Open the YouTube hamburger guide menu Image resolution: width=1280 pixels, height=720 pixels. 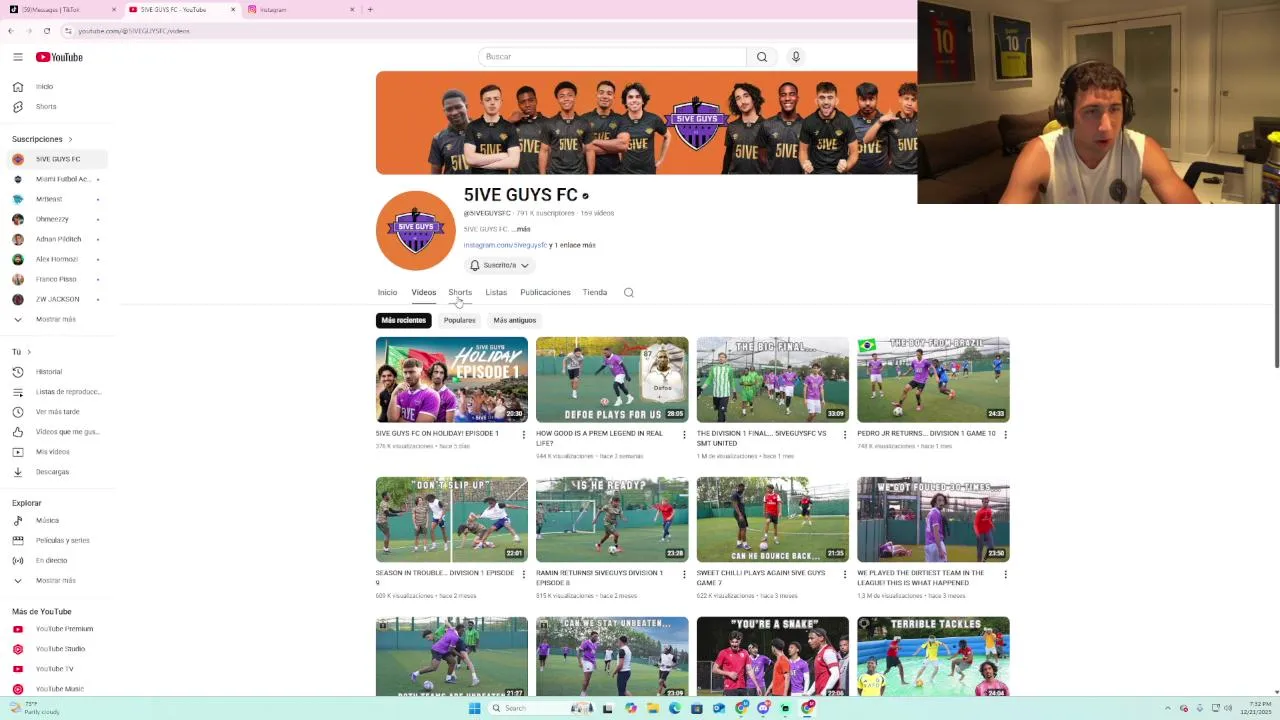click(17, 57)
